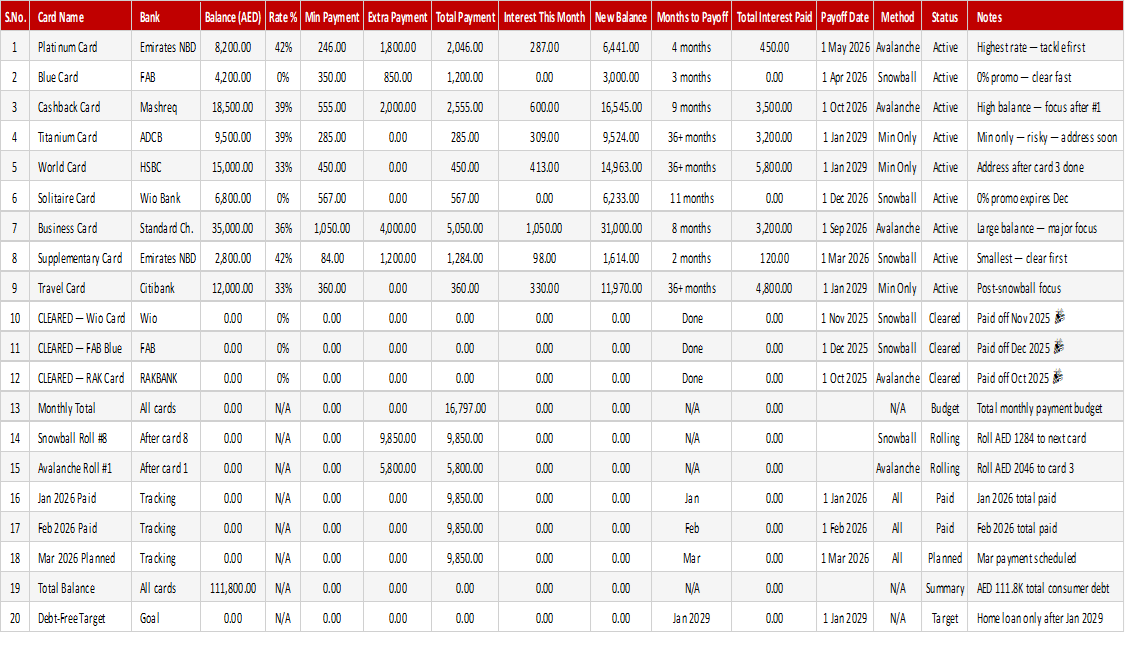
Task: Click the 'Total Interest Paid' header
Action: click(774, 17)
